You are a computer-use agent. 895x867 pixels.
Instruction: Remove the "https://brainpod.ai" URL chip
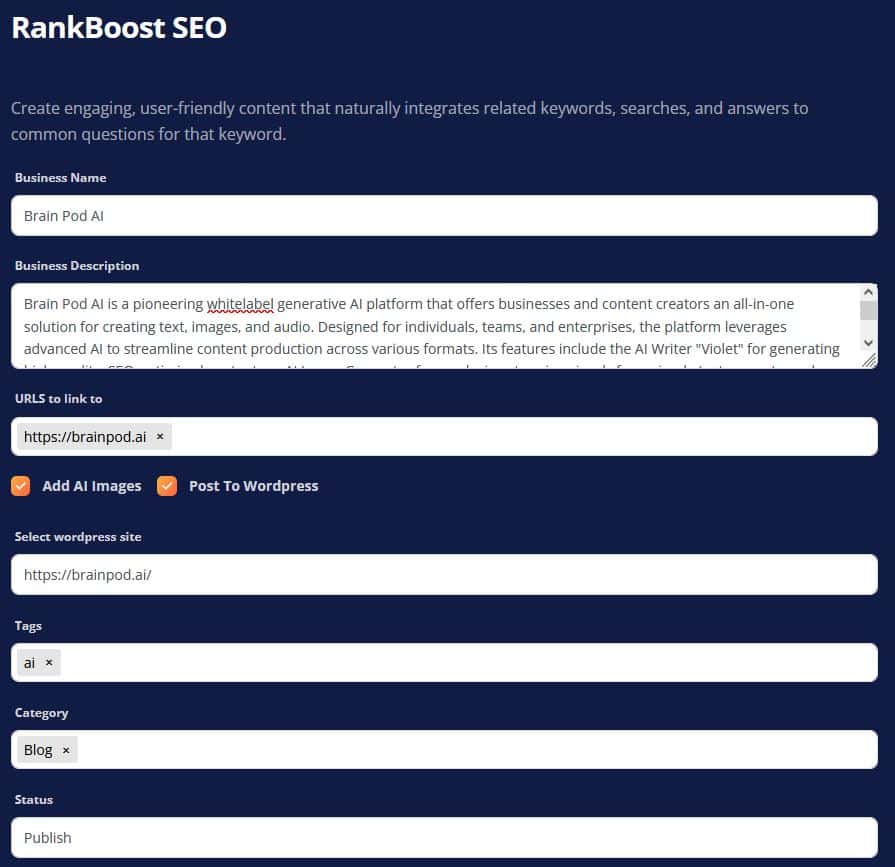click(160, 436)
